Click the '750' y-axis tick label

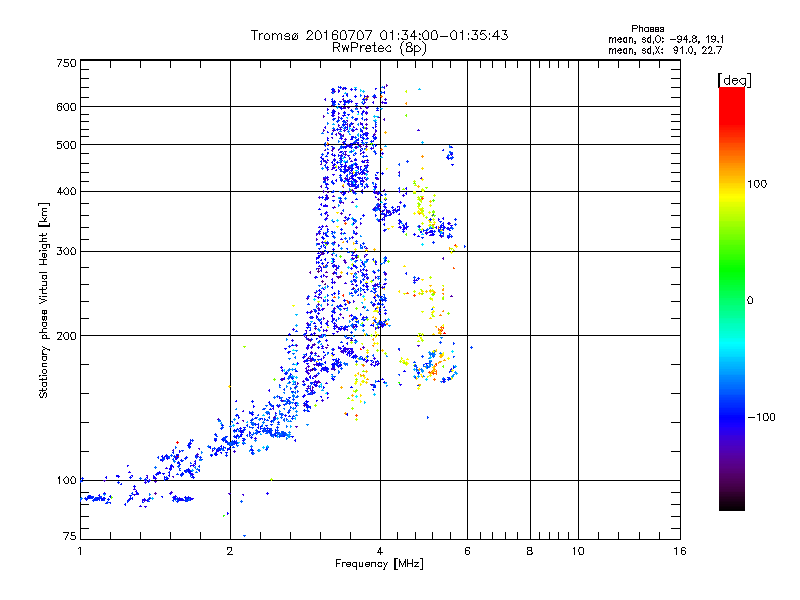[66, 63]
